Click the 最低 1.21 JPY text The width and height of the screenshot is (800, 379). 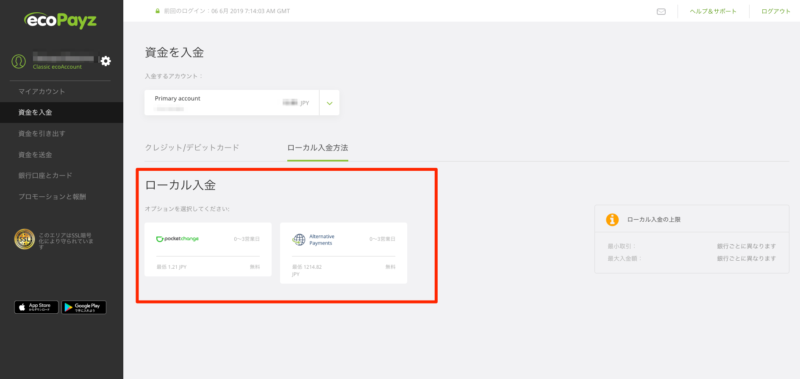click(171, 267)
